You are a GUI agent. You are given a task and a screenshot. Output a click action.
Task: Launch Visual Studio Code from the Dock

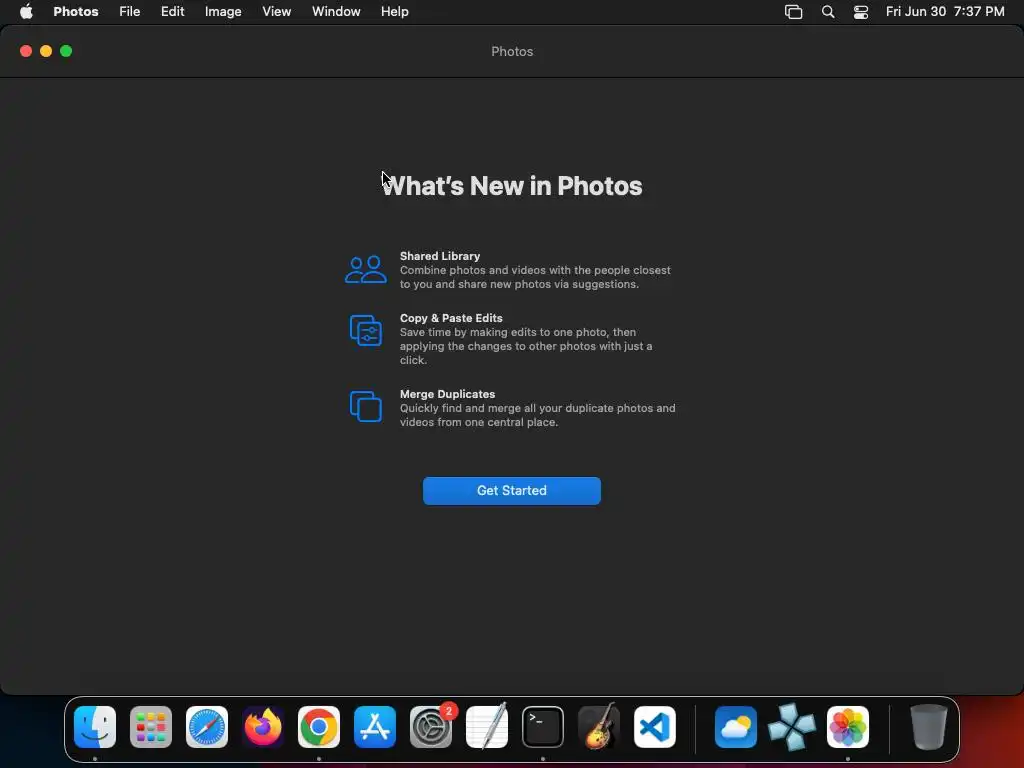click(655, 727)
